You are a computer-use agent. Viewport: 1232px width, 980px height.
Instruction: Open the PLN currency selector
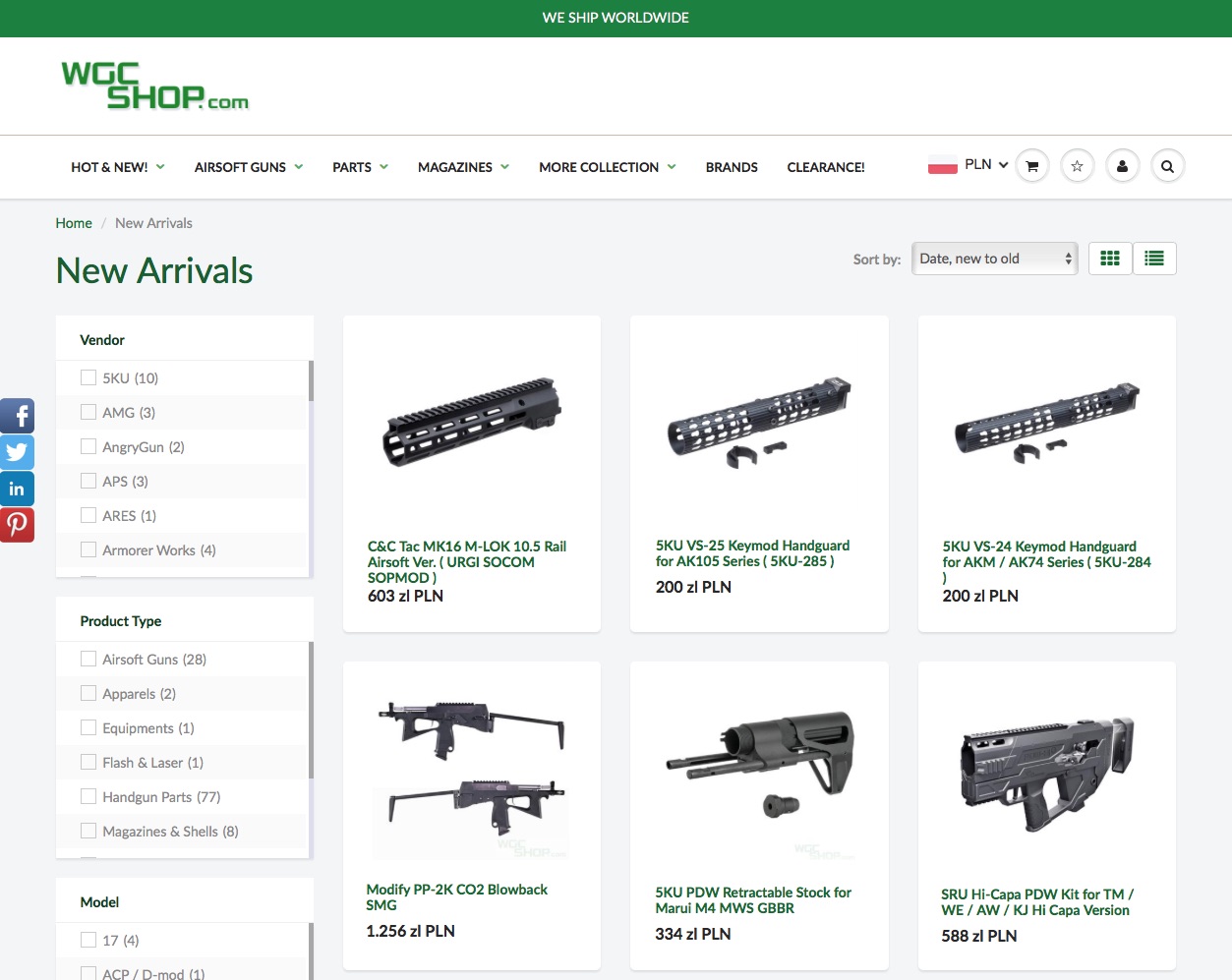point(986,165)
